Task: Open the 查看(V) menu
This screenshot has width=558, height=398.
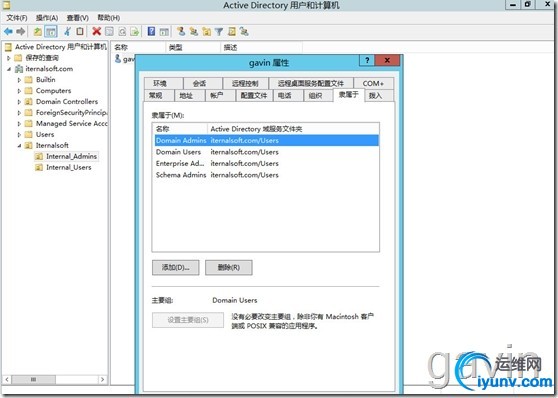Action: (78, 17)
